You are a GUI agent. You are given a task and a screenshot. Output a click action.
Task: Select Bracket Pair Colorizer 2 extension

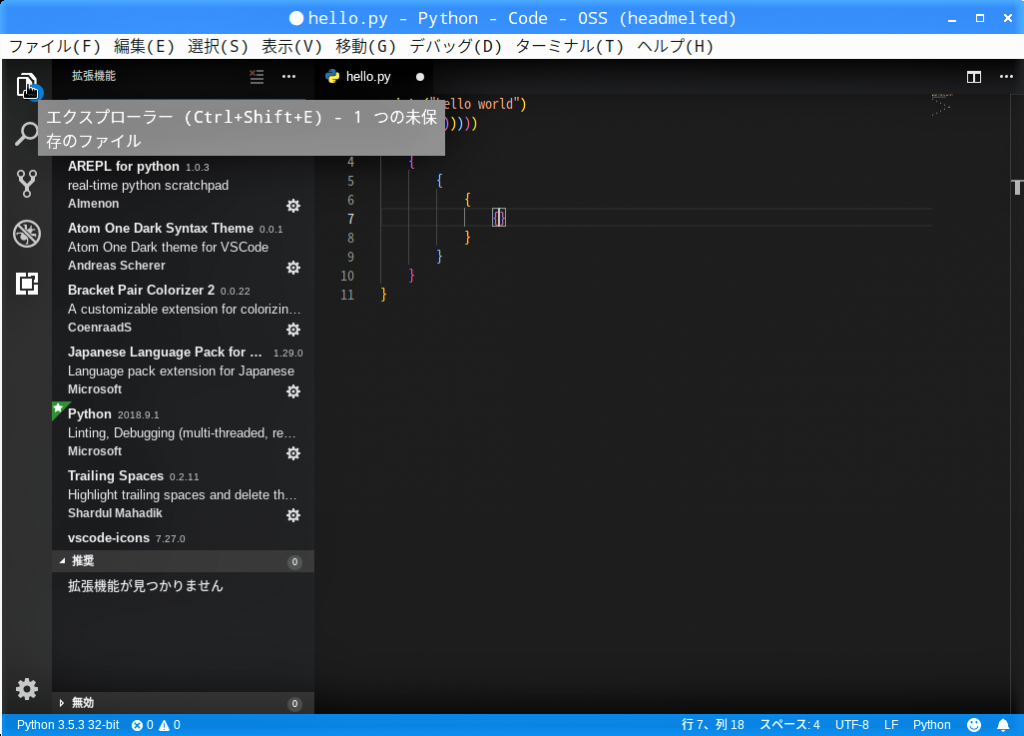coord(184,309)
